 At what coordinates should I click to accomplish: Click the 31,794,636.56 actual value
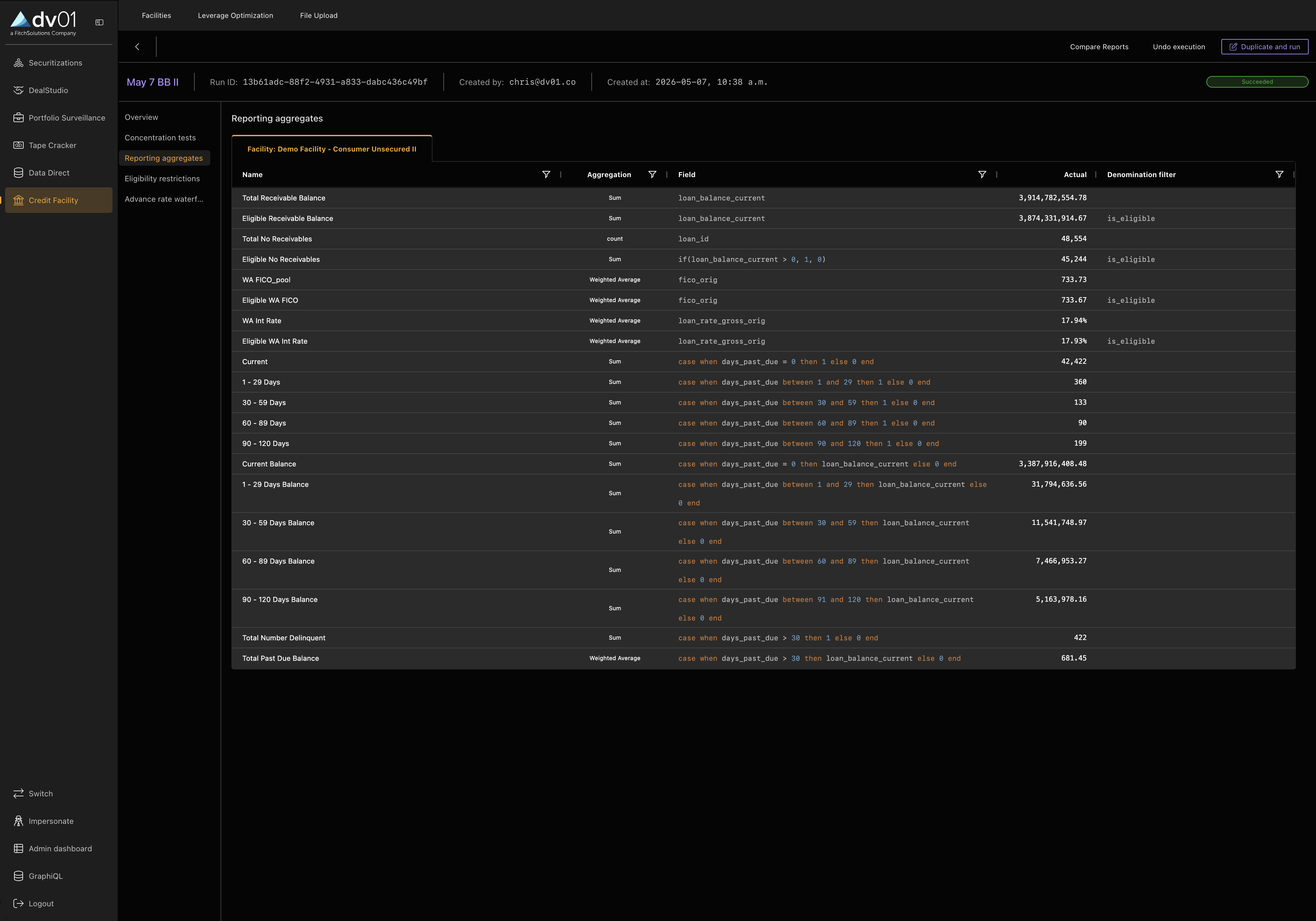1059,484
